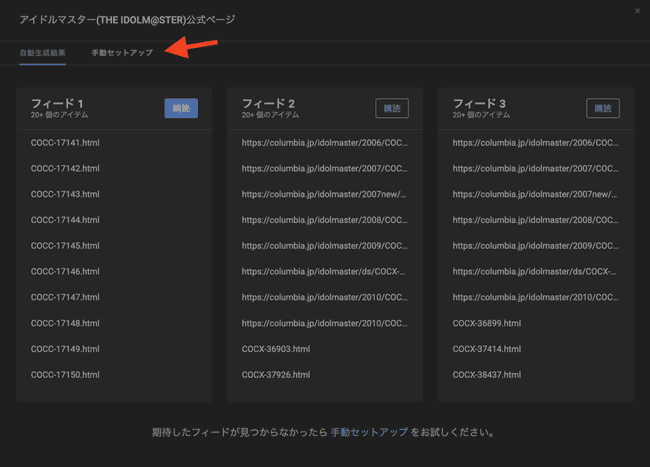The height and width of the screenshot is (467, 650).
Task: Select COCX-38437.html in フィード 3
Action: point(487,375)
